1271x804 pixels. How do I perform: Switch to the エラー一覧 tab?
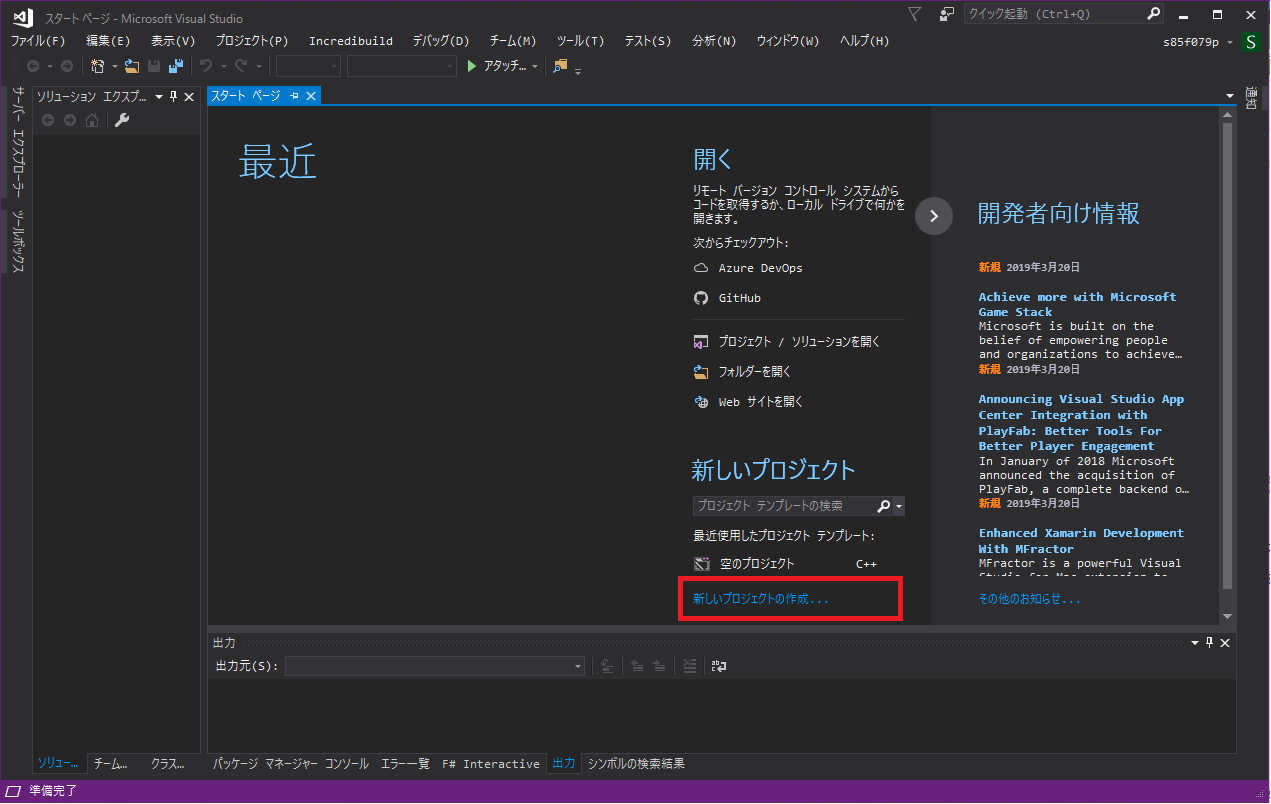pyautogui.click(x=404, y=763)
